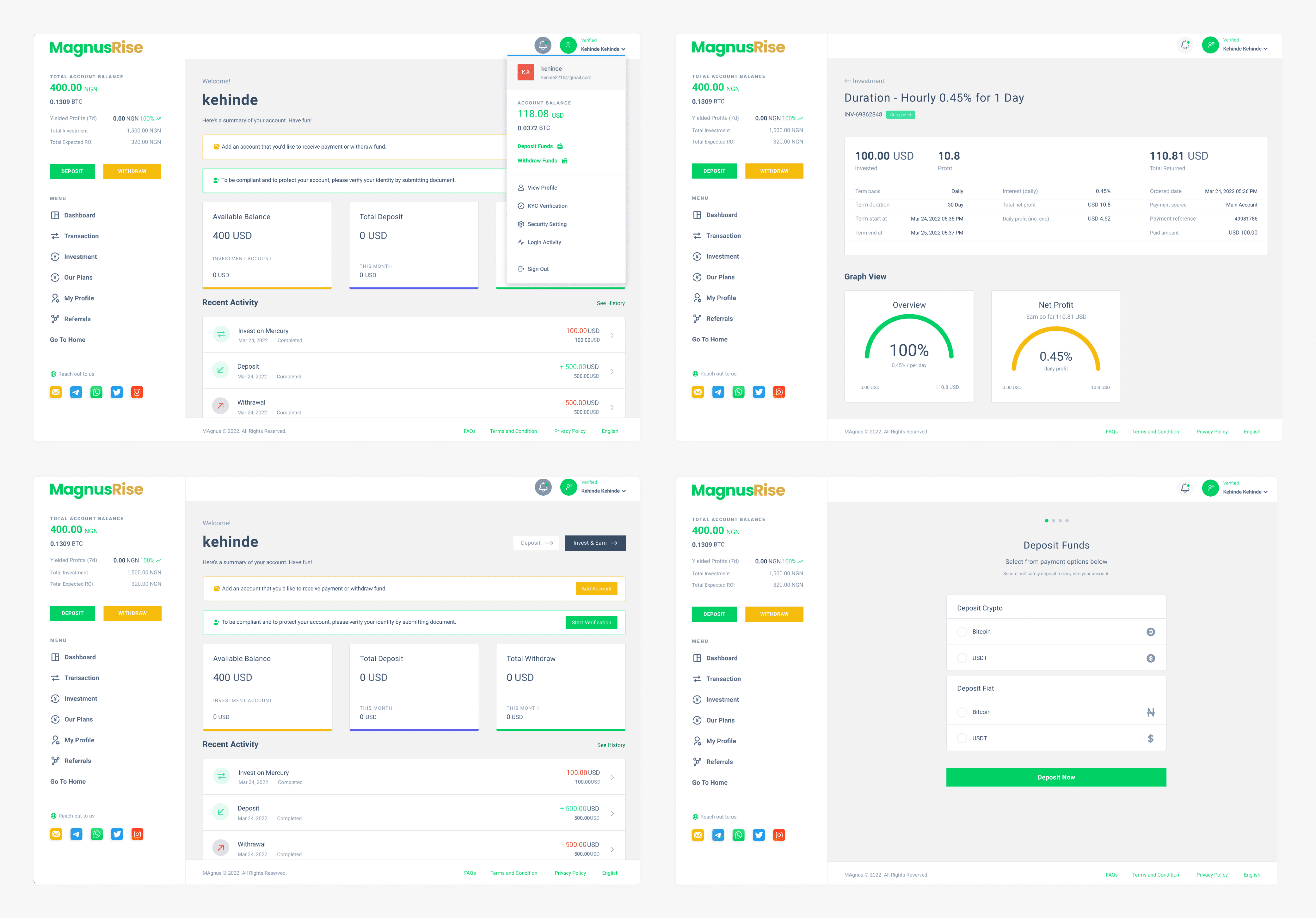Image resolution: width=1316 pixels, height=918 pixels.
Task: Click the Login Activity pulse icon
Action: coord(521,242)
